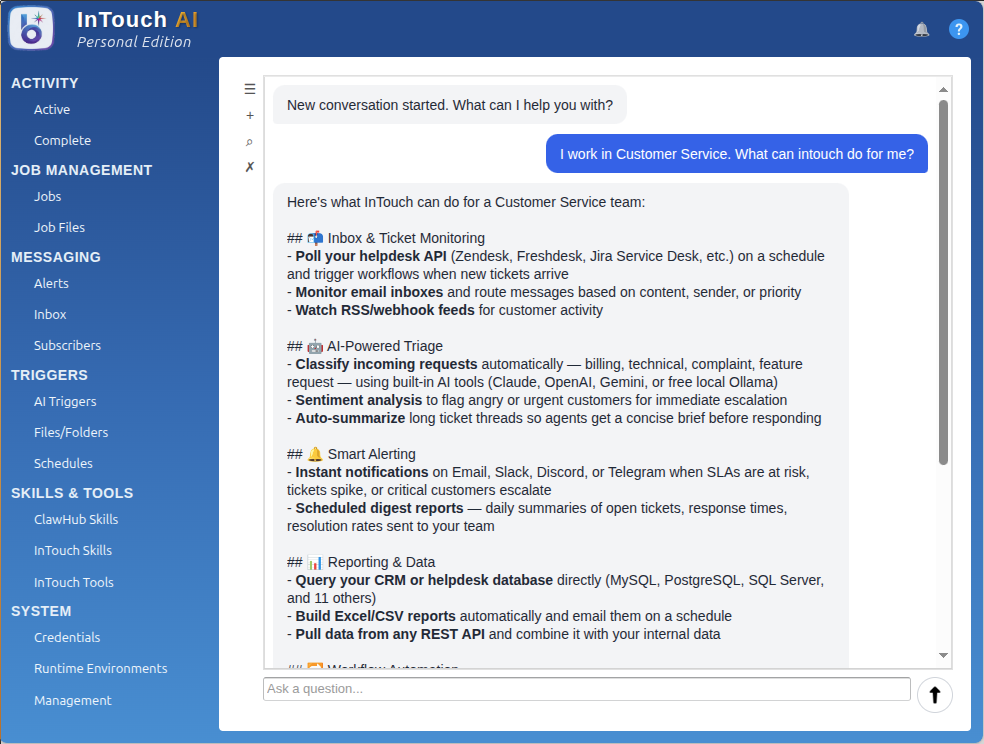
Task: Open the help question mark icon
Action: 958,29
